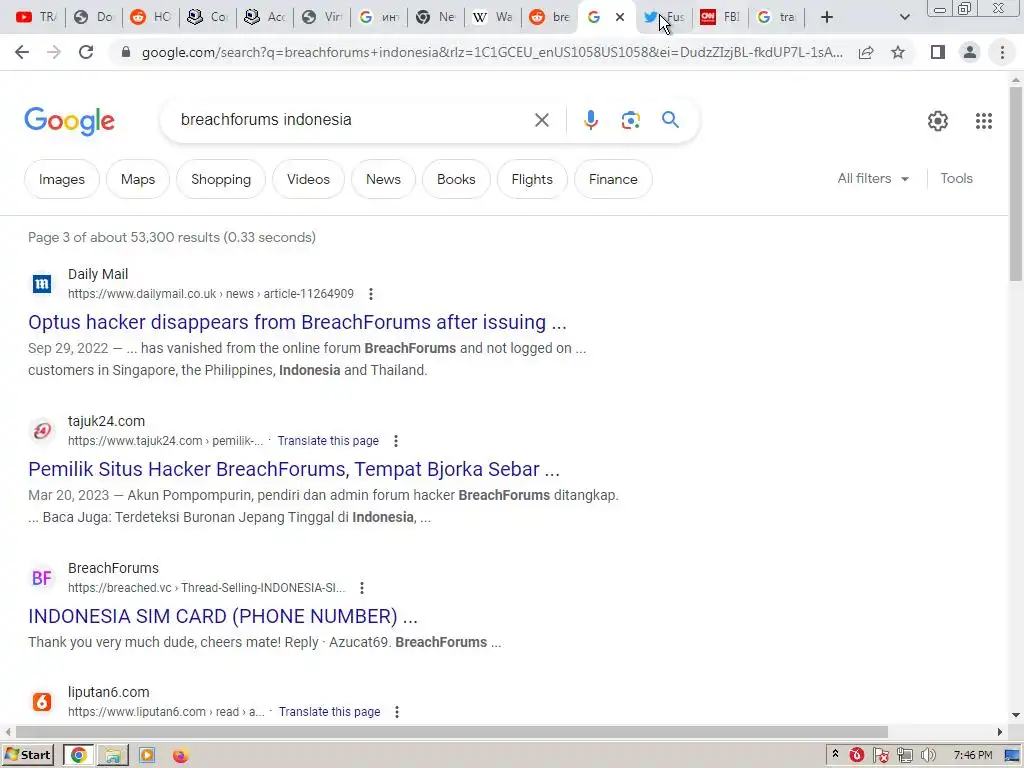Open 'Pemilik Situs Hacker BreachForums' result
This screenshot has height=768, width=1024.
pyautogui.click(x=294, y=470)
